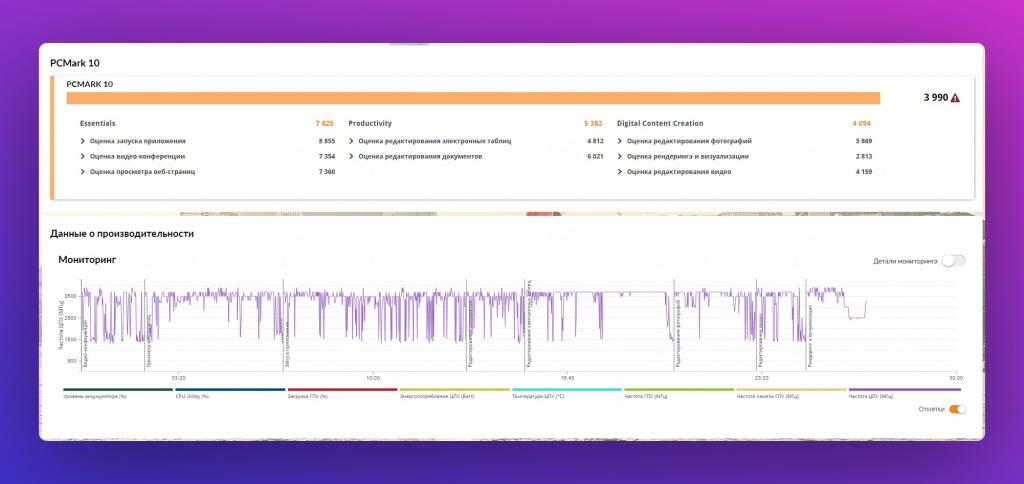Screen dimensions: 1024x484
Task: Toggle Температура ЦП/ (°C) legend series
Action: point(568,393)
